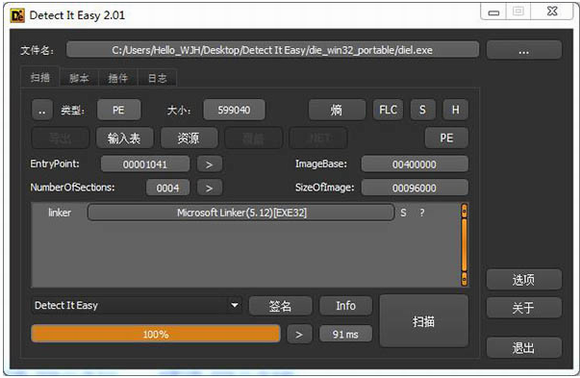Click the large 扫描 scan button

[424, 321]
